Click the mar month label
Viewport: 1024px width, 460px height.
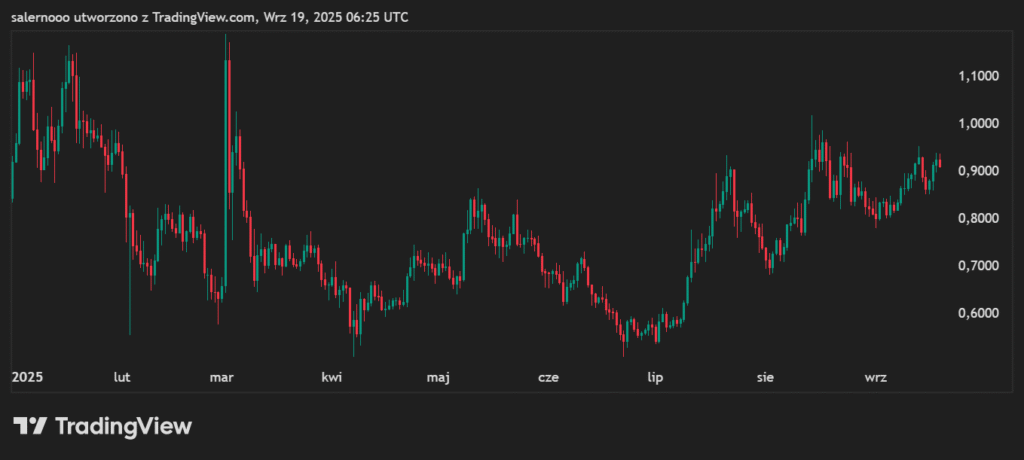click(221, 377)
